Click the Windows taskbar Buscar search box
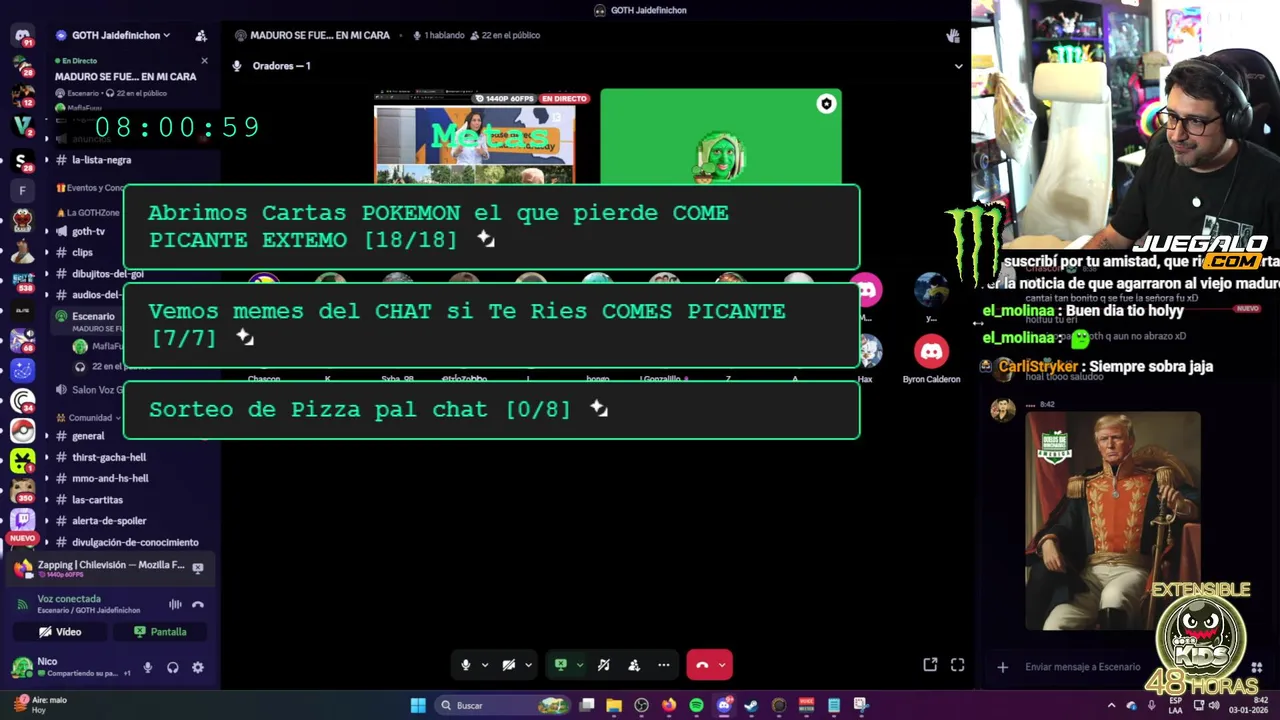 coord(505,705)
